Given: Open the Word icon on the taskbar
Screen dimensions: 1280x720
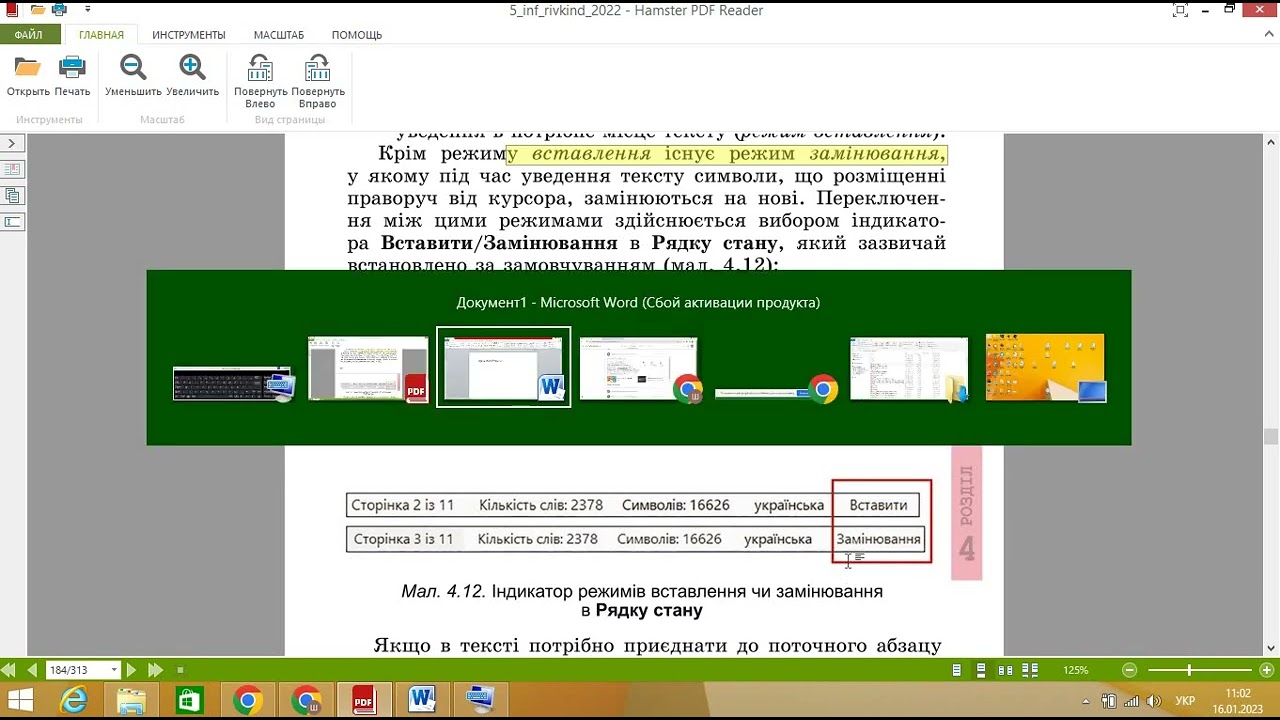Looking at the screenshot, I should [422, 701].
